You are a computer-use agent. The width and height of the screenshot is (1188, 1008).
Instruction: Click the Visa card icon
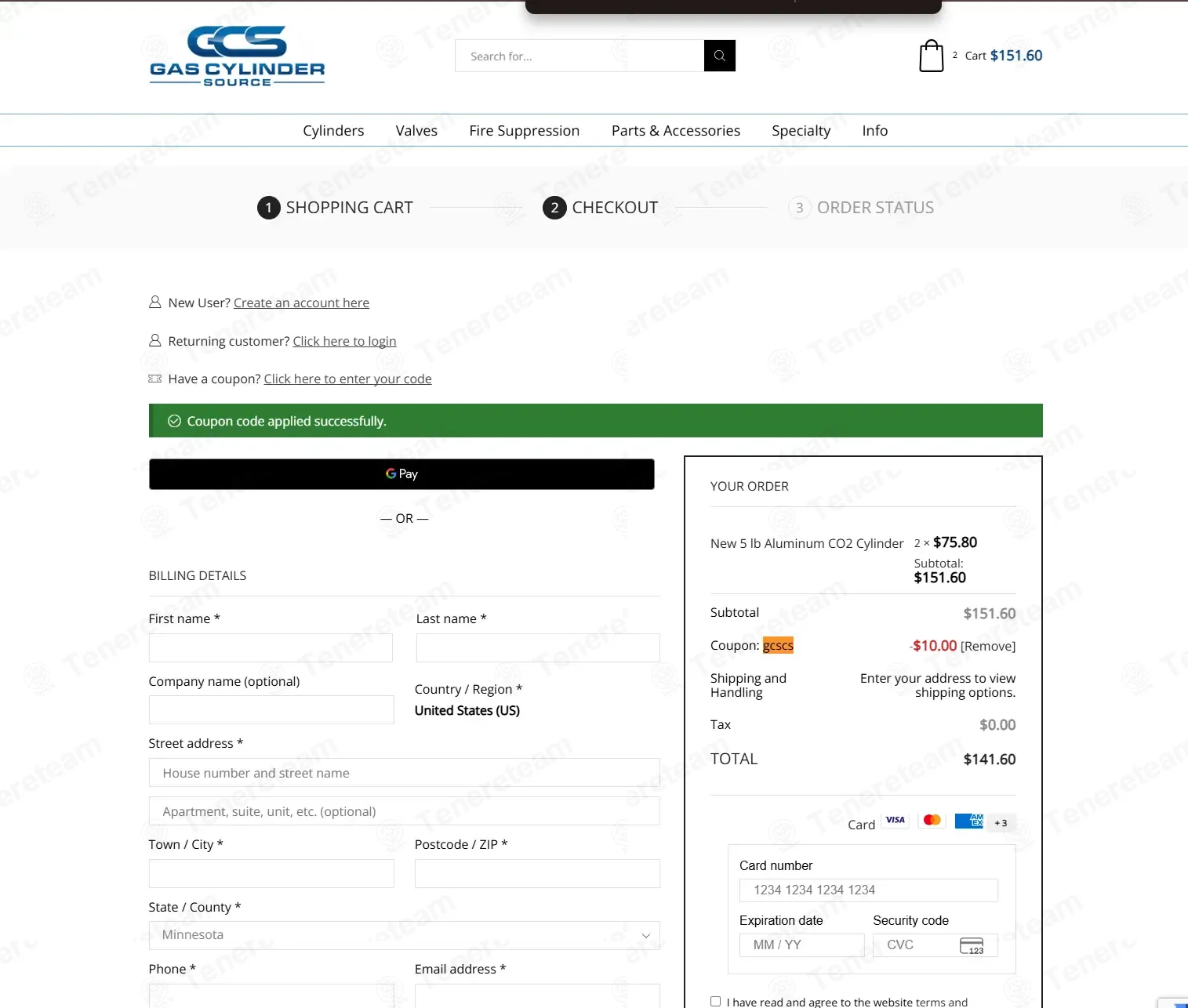[895, 821]
